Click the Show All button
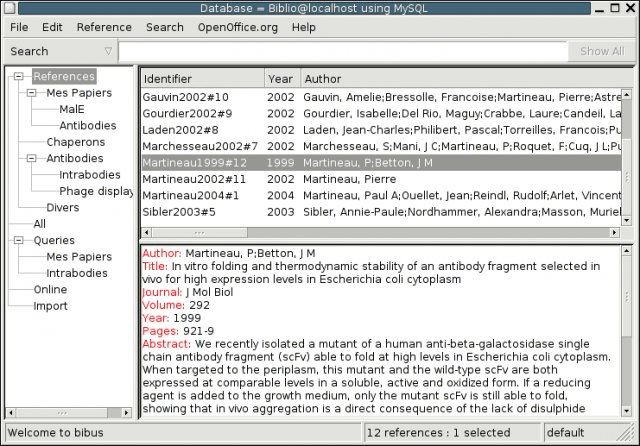 (602, 51)
